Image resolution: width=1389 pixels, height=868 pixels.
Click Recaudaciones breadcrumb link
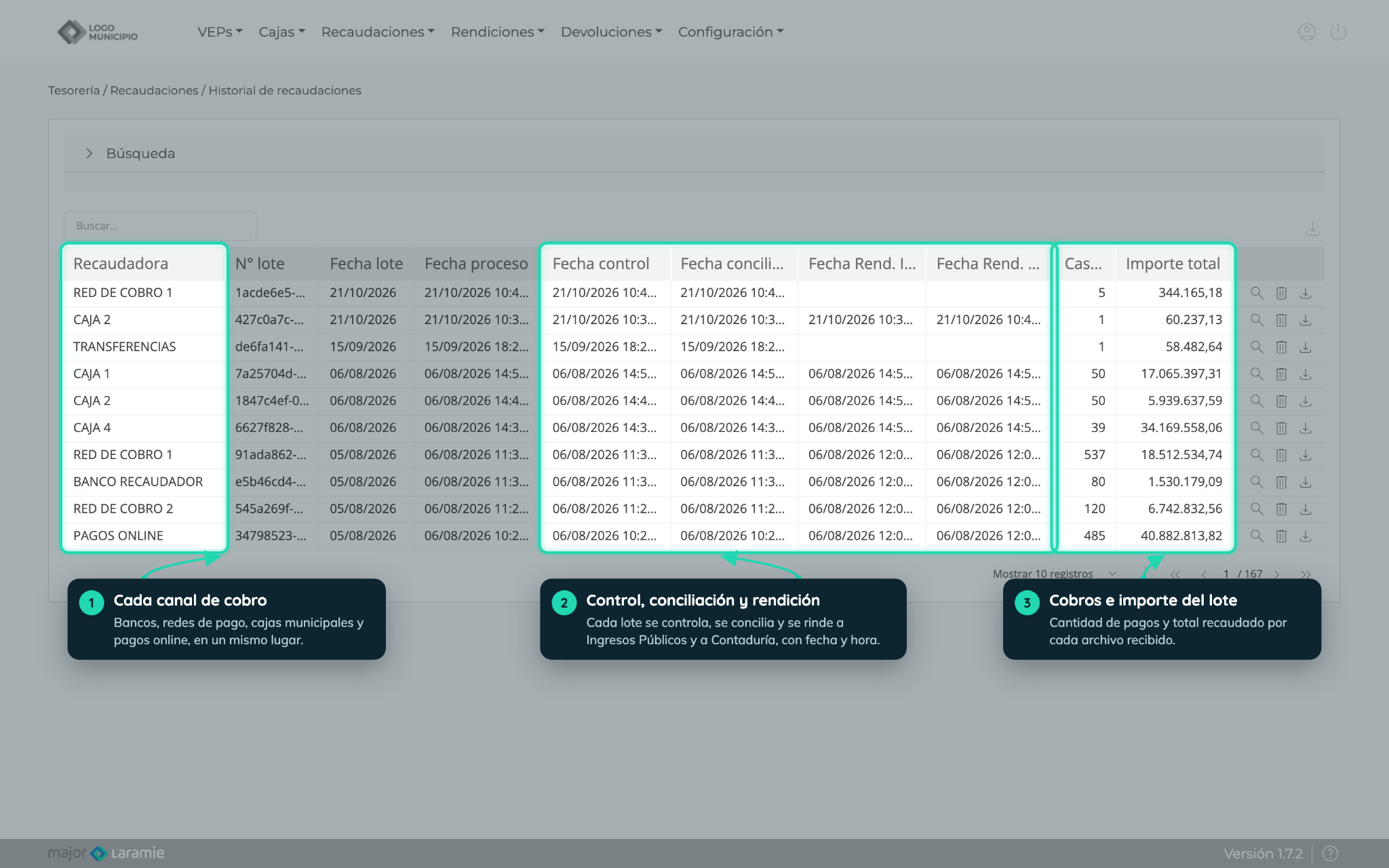tap(154, 90)
